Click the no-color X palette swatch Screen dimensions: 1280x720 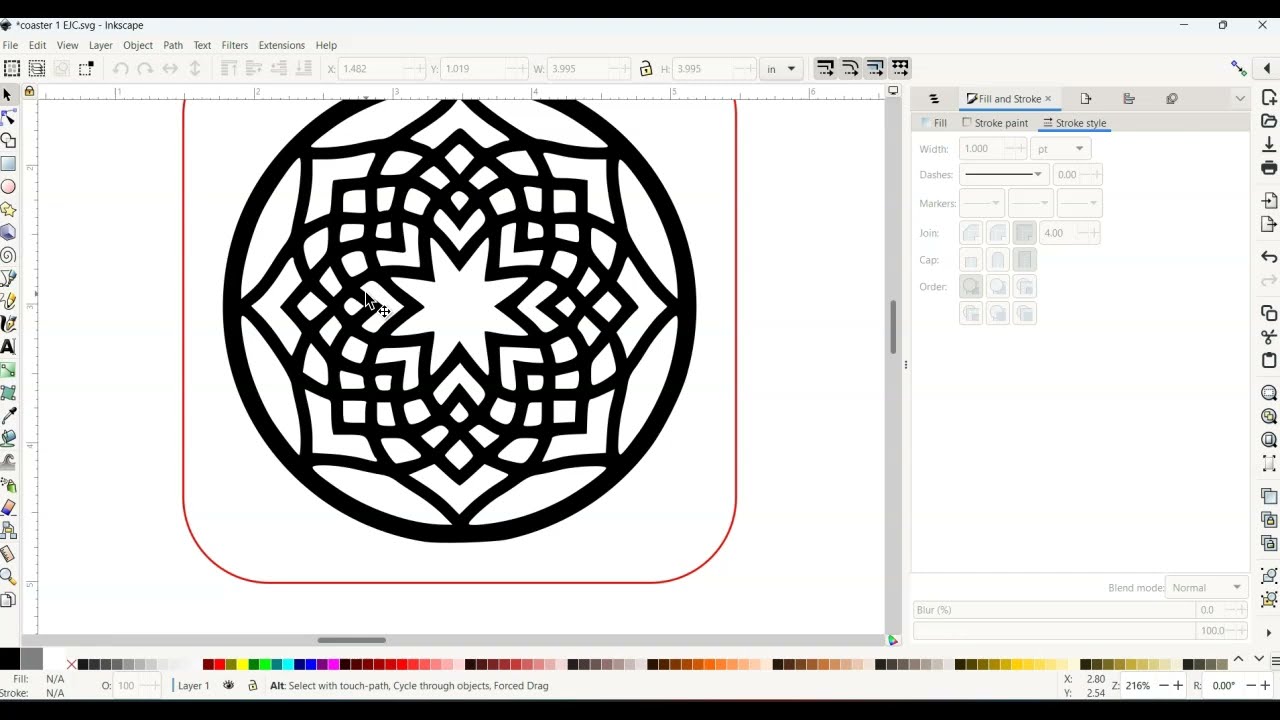coord(71,664)
